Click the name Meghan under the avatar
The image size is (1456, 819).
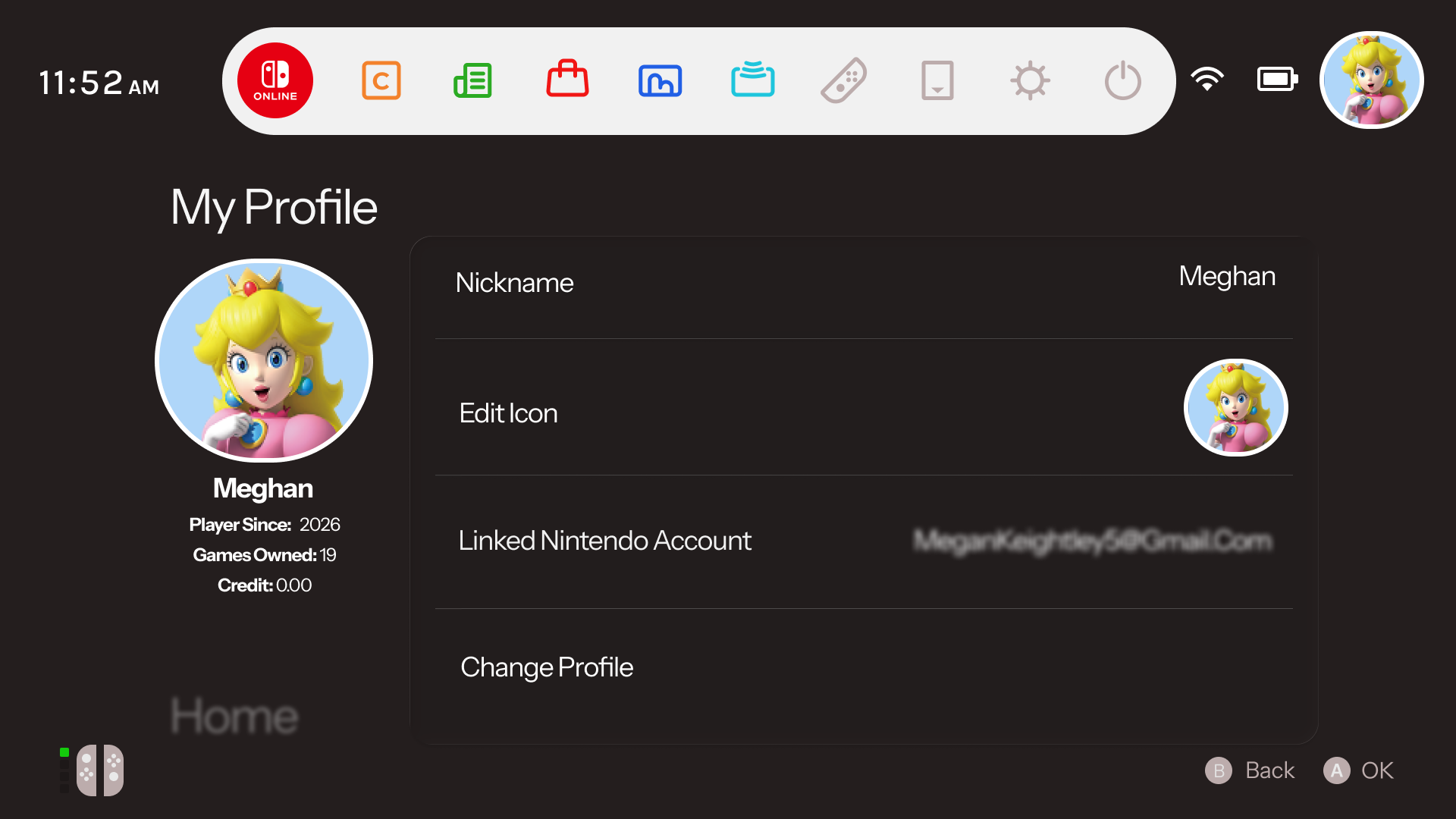click(263, 489)
